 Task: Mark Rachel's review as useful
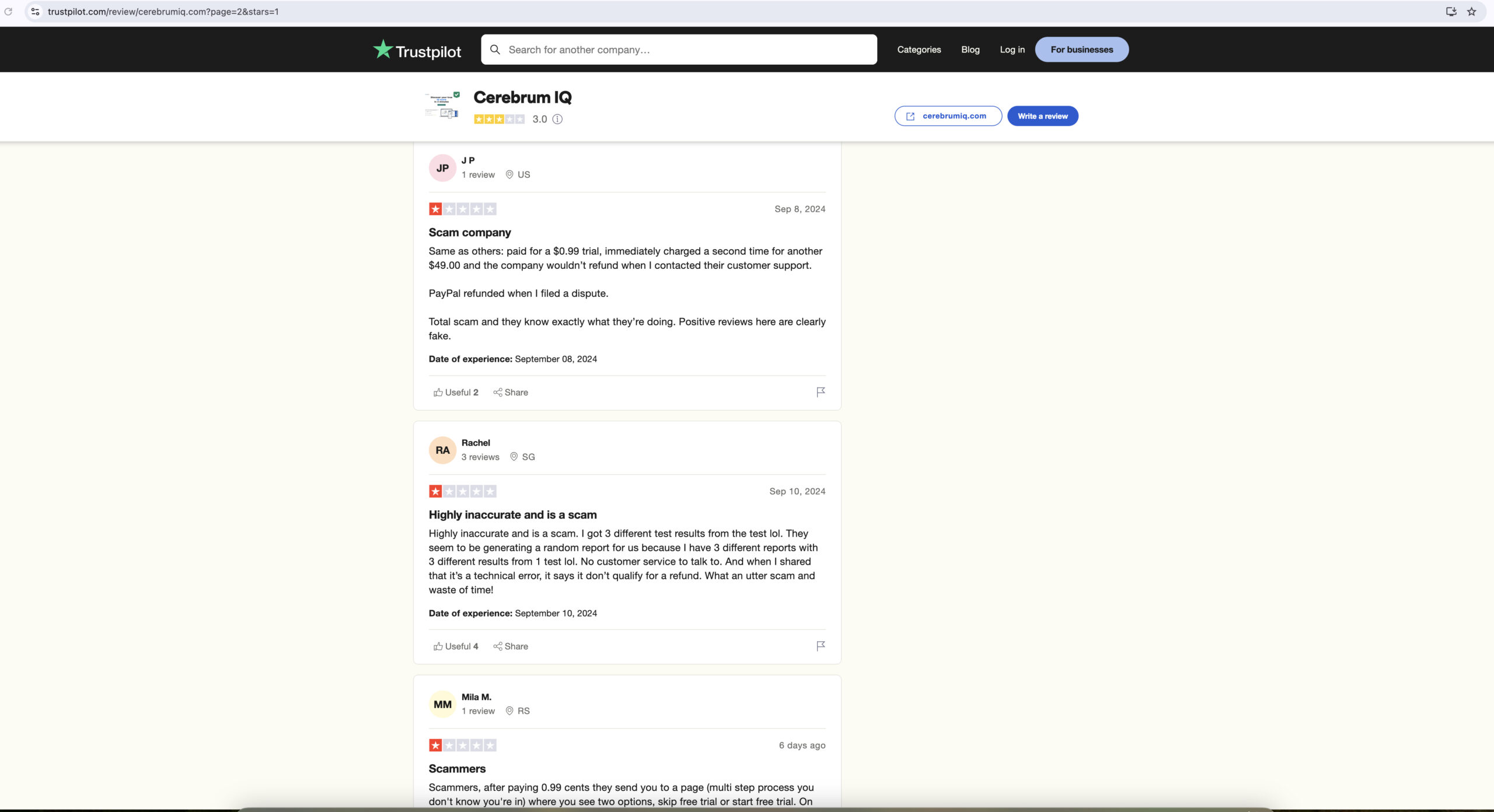click(x=456, y=646)
